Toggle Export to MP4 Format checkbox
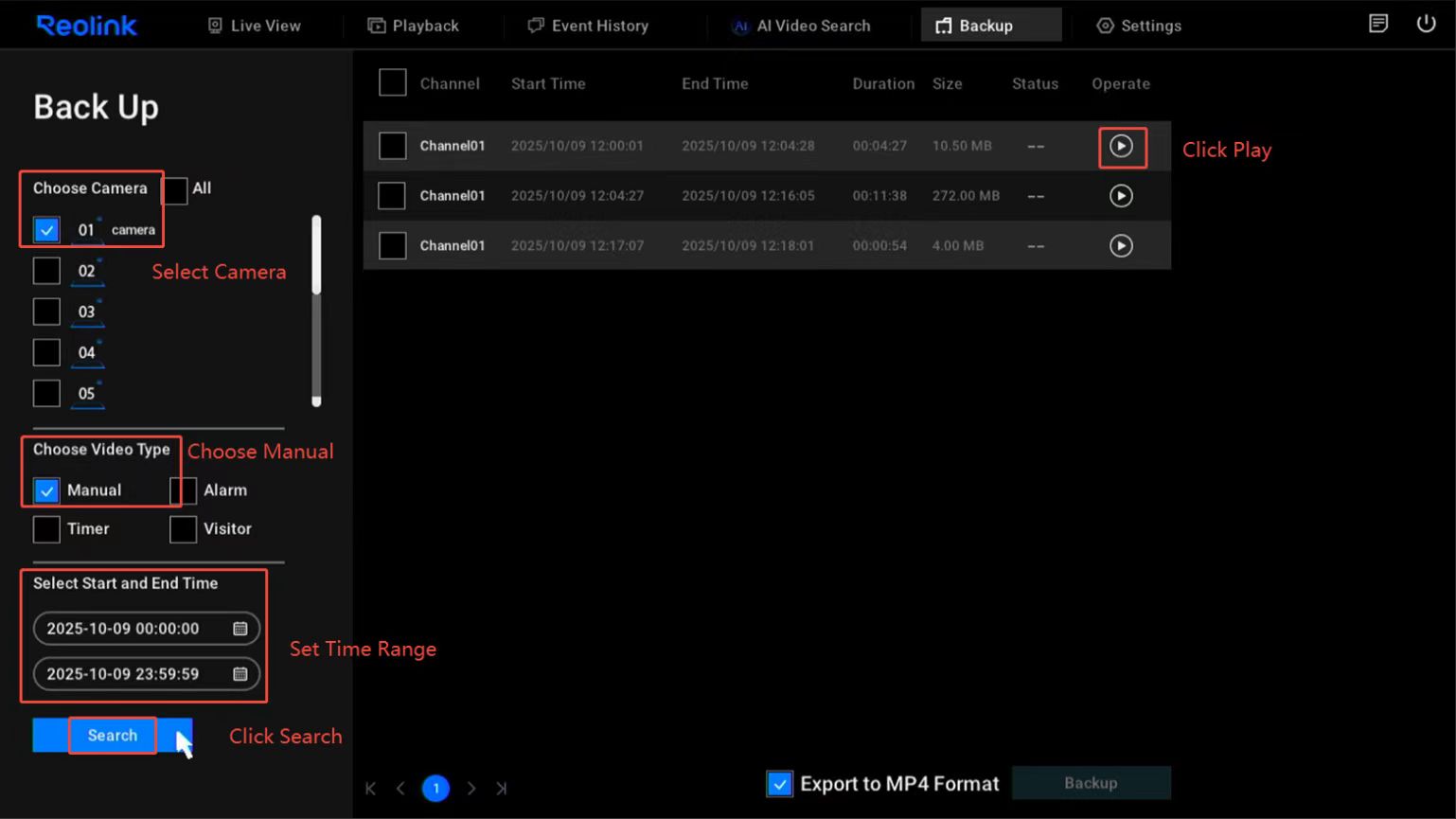Image resolution: width=1456 pixels, height=819 pixels. pyautogui.click(x=779, y=784)
